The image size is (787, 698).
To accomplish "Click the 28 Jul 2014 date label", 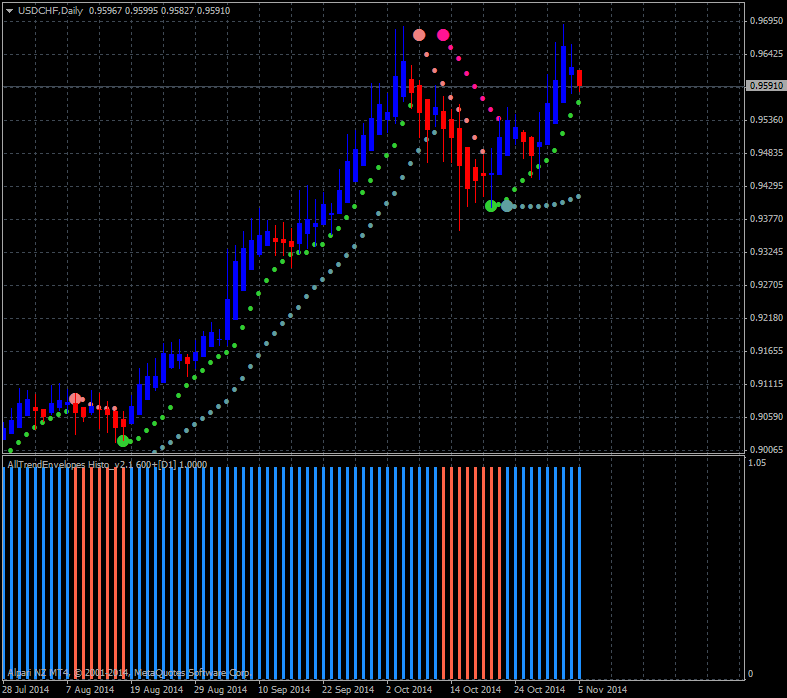I will coord(26,689).
